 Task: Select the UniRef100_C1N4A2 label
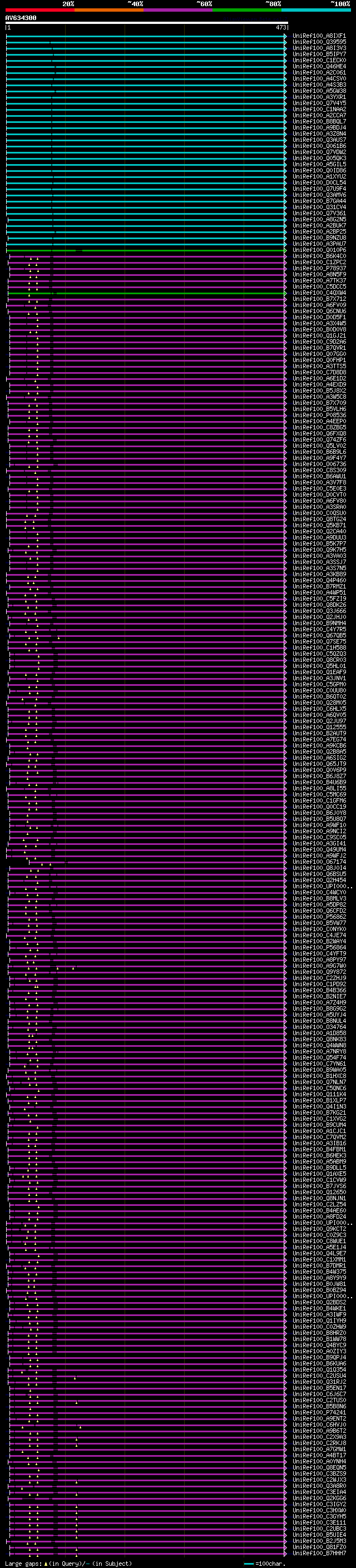319,110
